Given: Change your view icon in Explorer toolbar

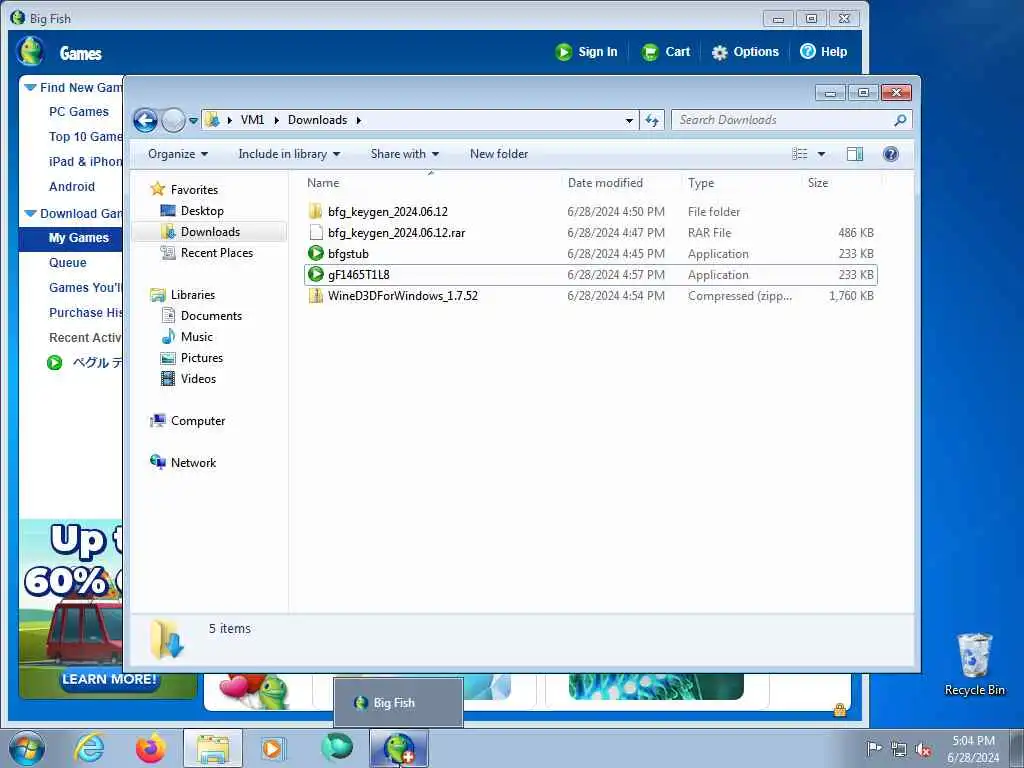Looking at the screenshot, I should click(x=800, y=154).
